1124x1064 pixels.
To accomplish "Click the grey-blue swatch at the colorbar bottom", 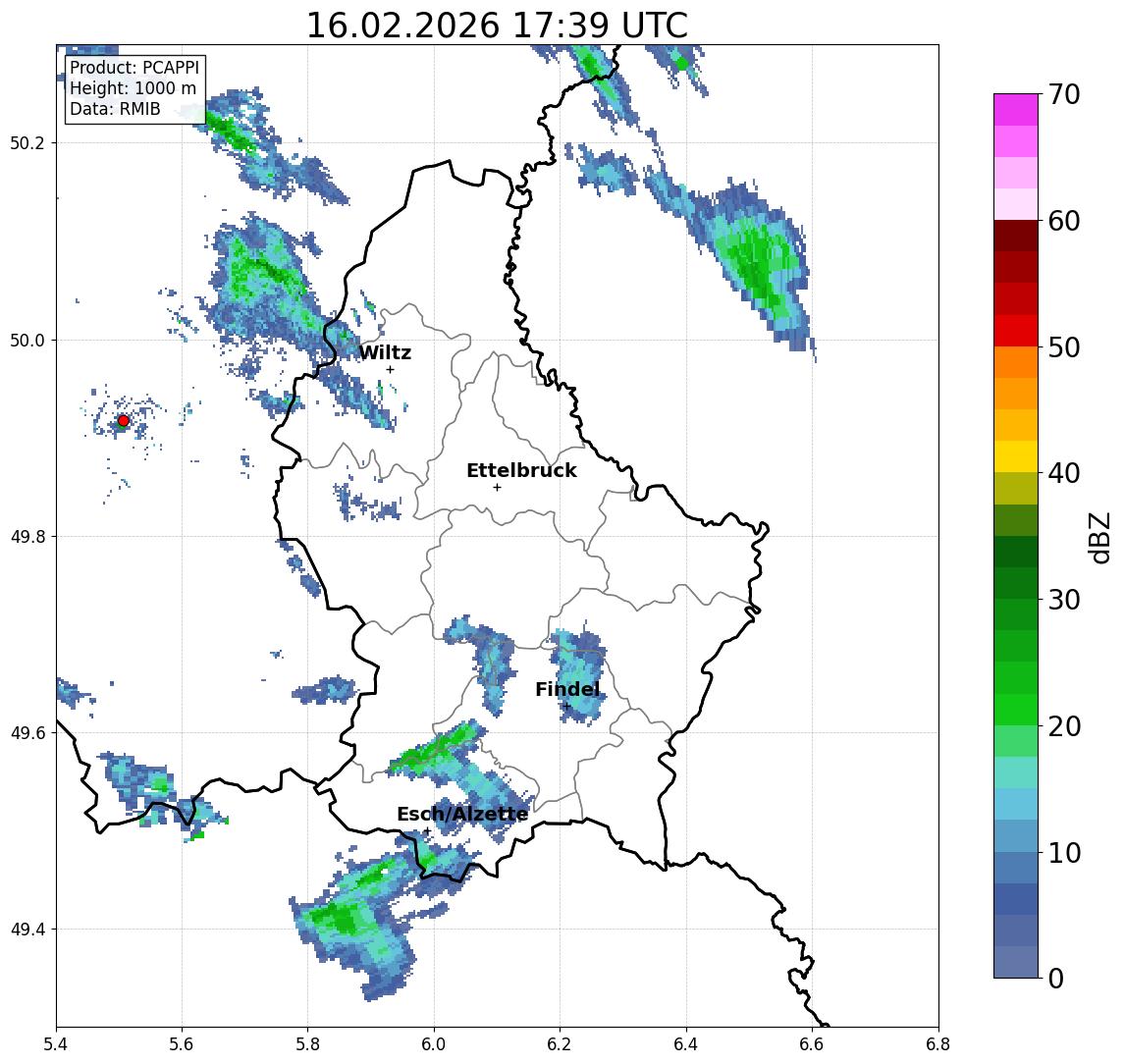I will [1016, 962].
